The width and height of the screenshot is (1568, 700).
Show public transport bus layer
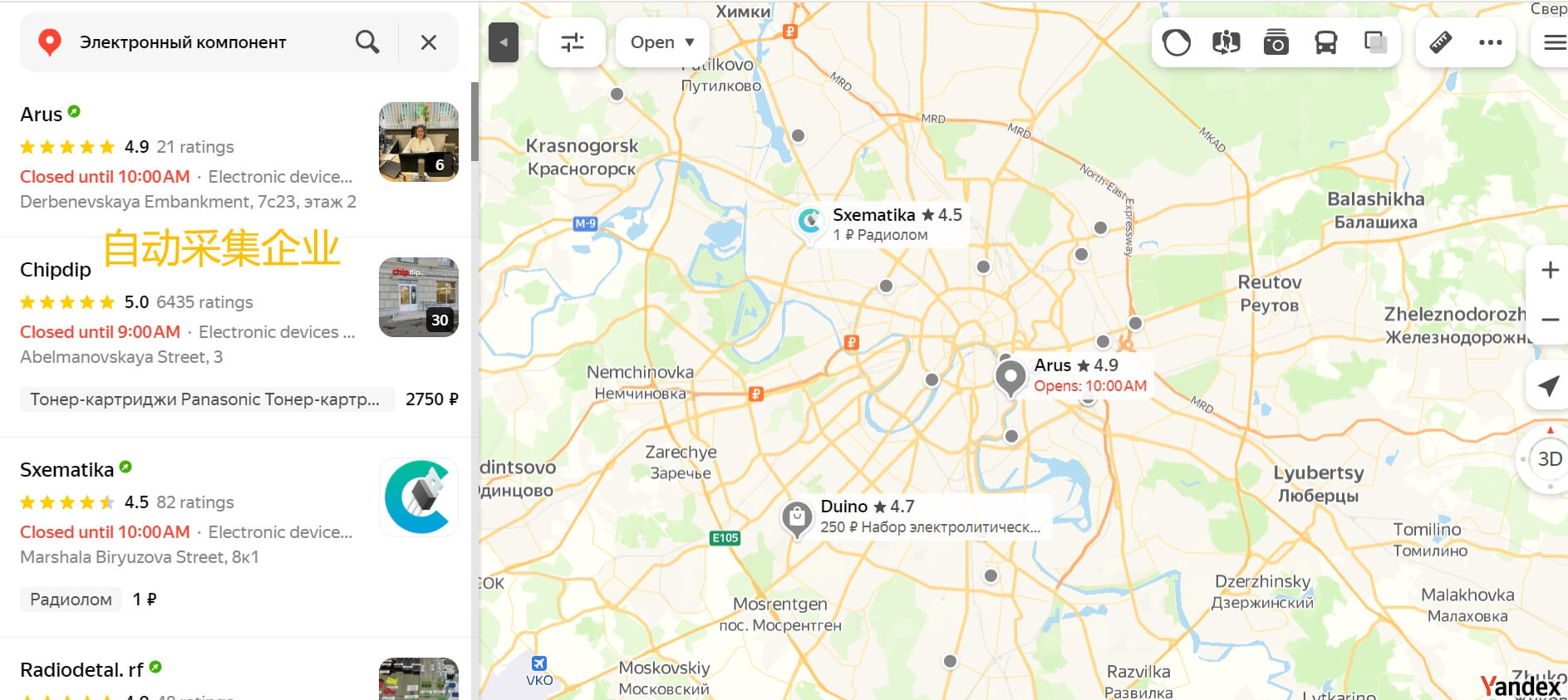pos(1326,42)
